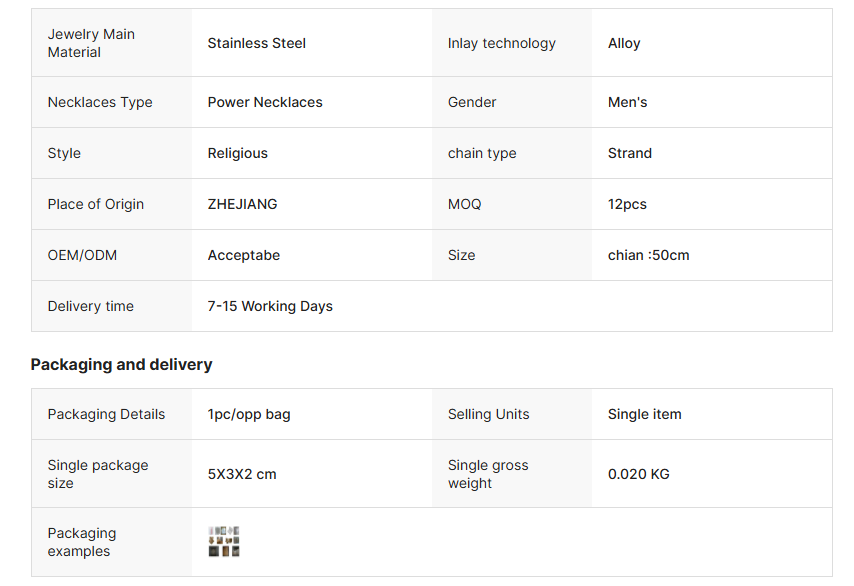Click the Religious style value
The height and width of the screenshot is (586, 854).
point(238,153)
